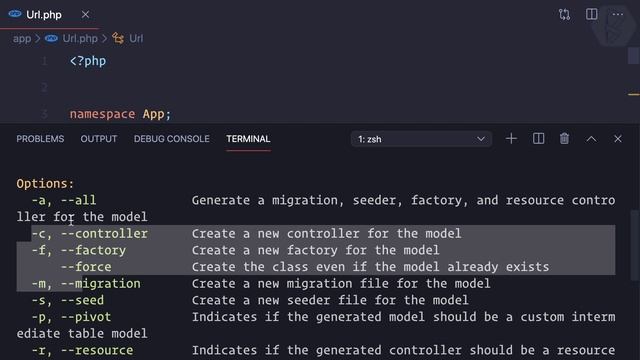Click the '-m, --migration' option text
This screenshot has width=640, height=360.
86,284
